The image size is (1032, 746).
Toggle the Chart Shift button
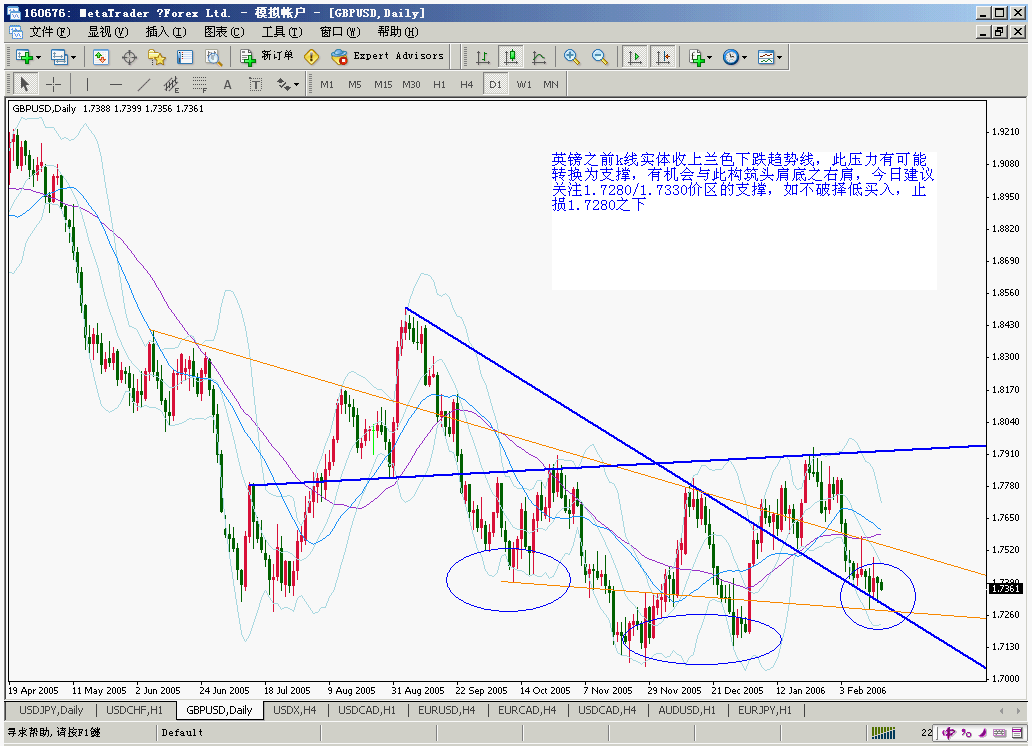[x=663, y=57]
